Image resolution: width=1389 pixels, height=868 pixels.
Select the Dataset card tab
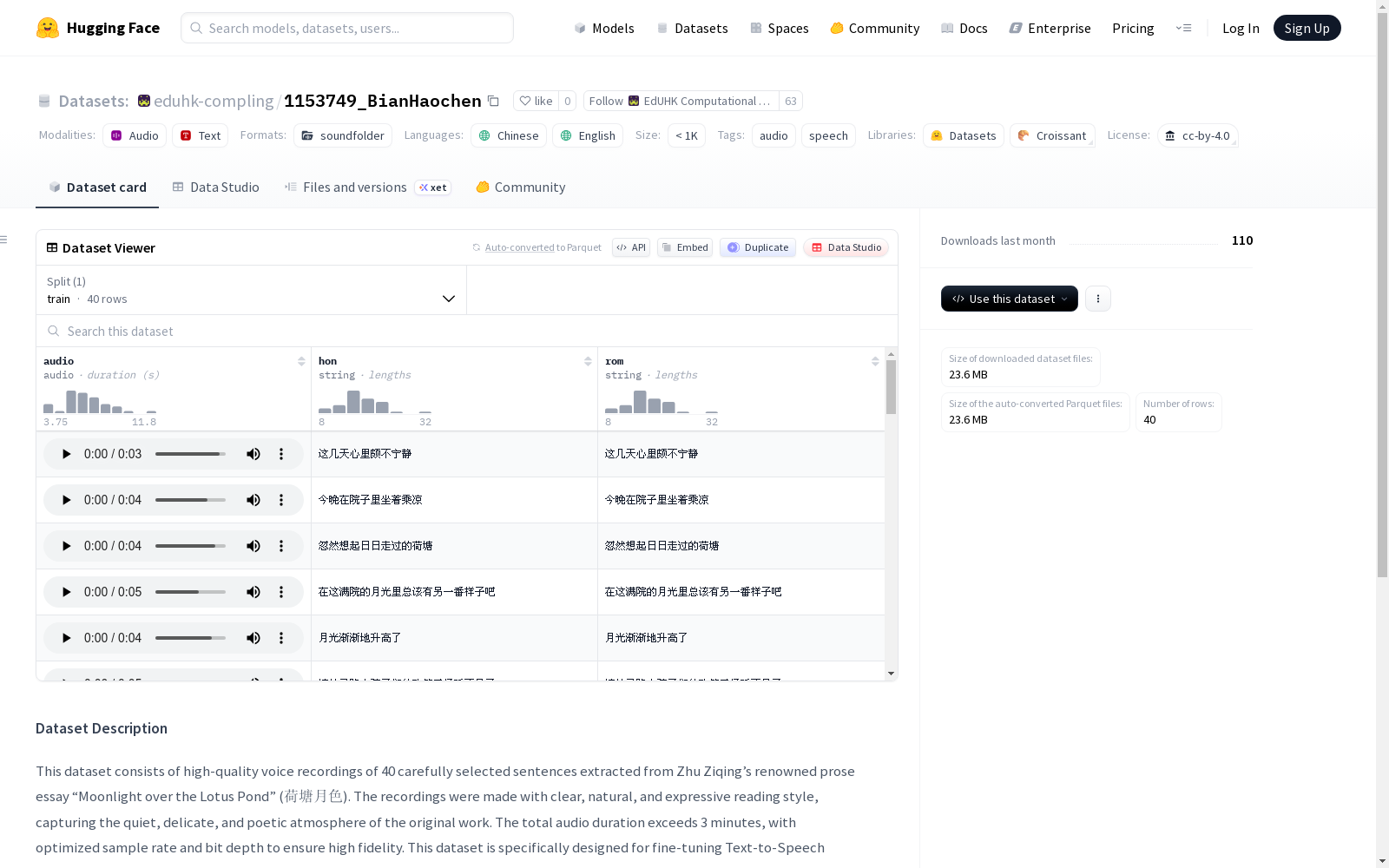click(x=97, y=187)
